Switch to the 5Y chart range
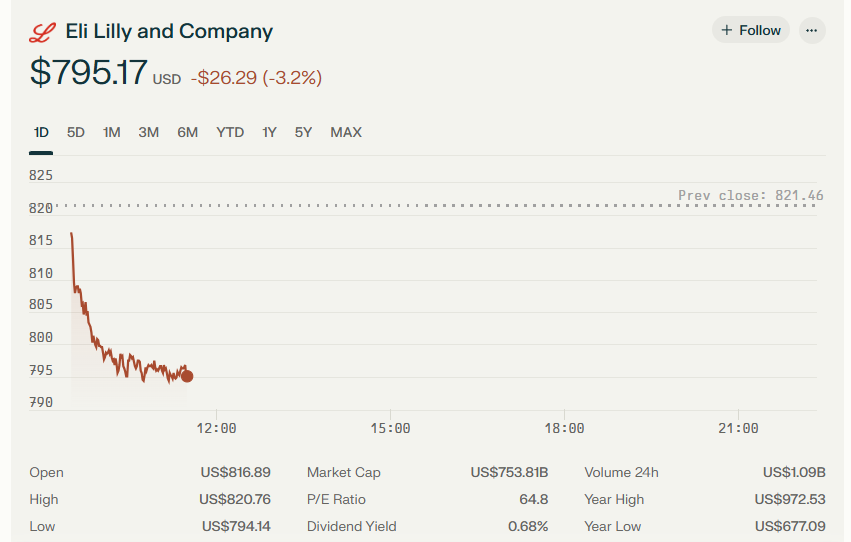The height and width of the screenshot is (542, 851). pos(303,132)
